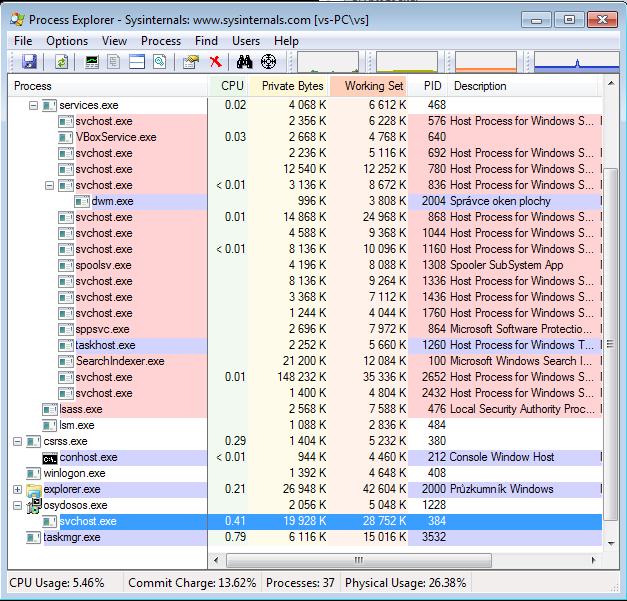The height and width of the screenshot is (601, 627).
Task: Select the taskhost.exe process row
Action: click(305, 345)
